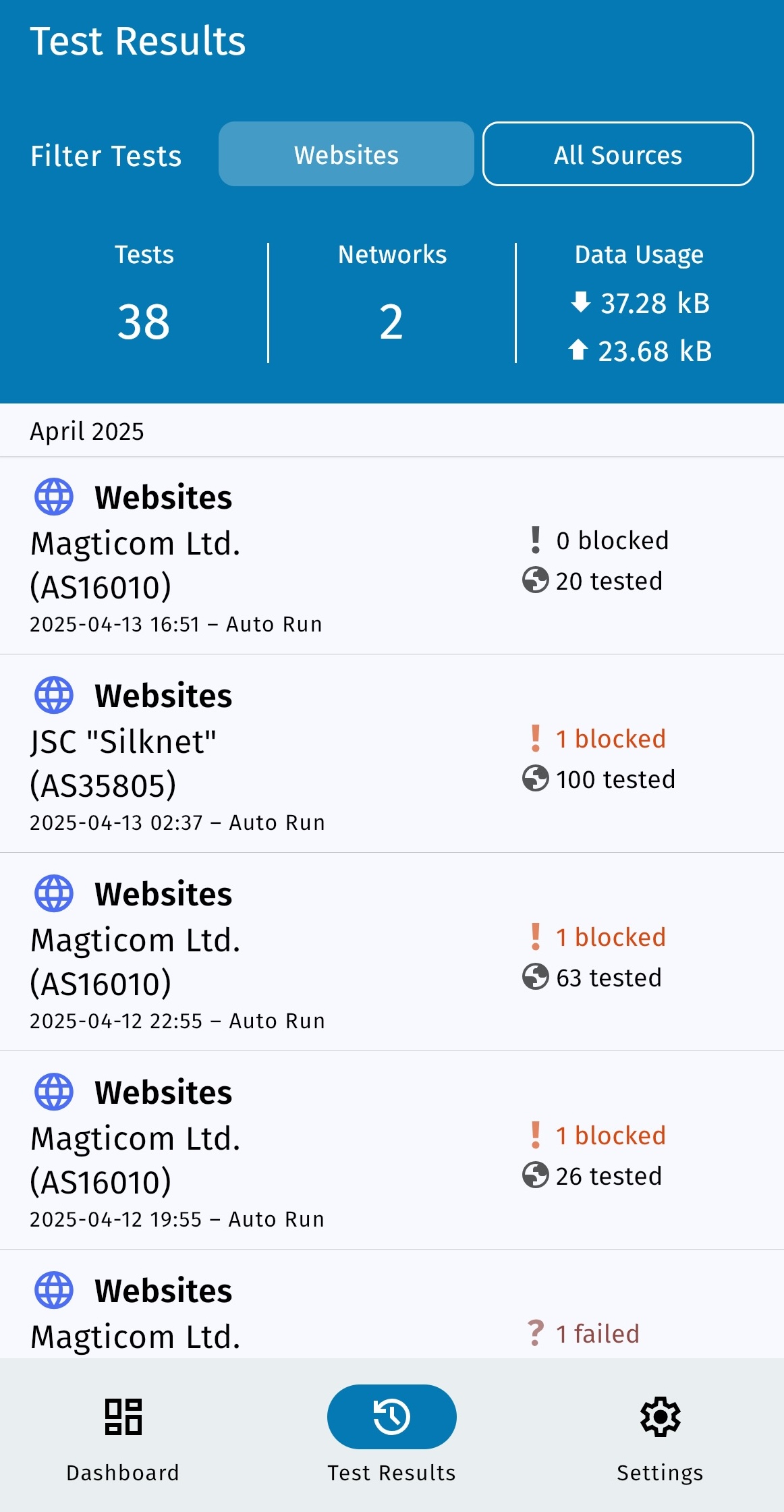
Task: Tap the orange exclamation beside Silknet's 1 blocked
Action: point(535,739)
